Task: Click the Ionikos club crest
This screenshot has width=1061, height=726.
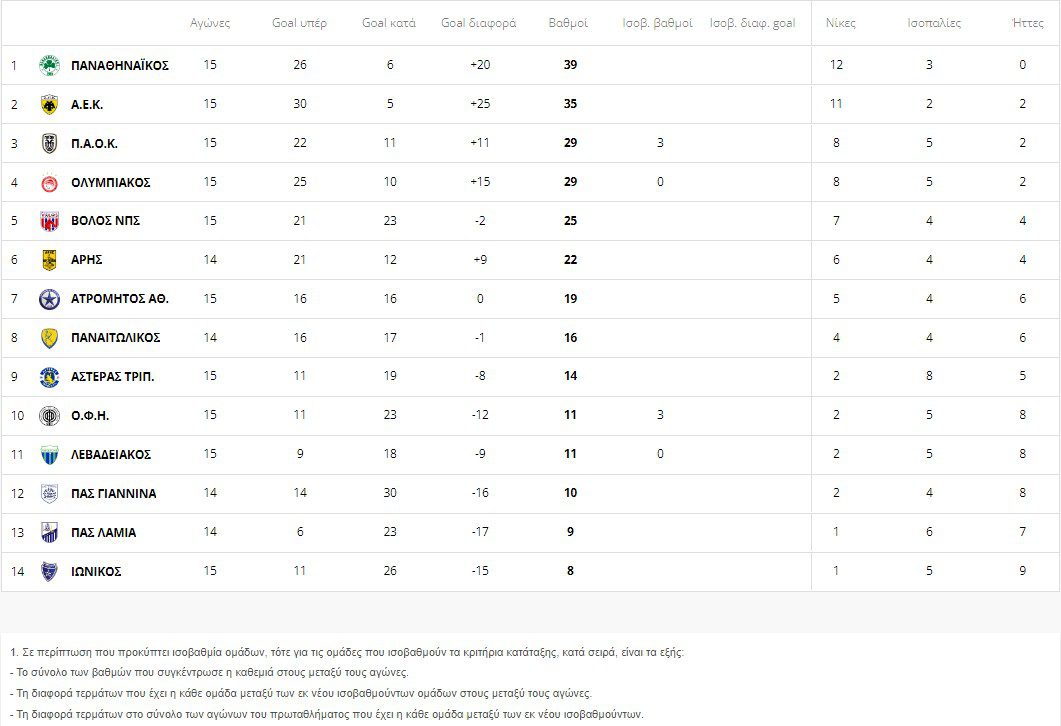Action: pyautogui.click(x=49, y=572)
